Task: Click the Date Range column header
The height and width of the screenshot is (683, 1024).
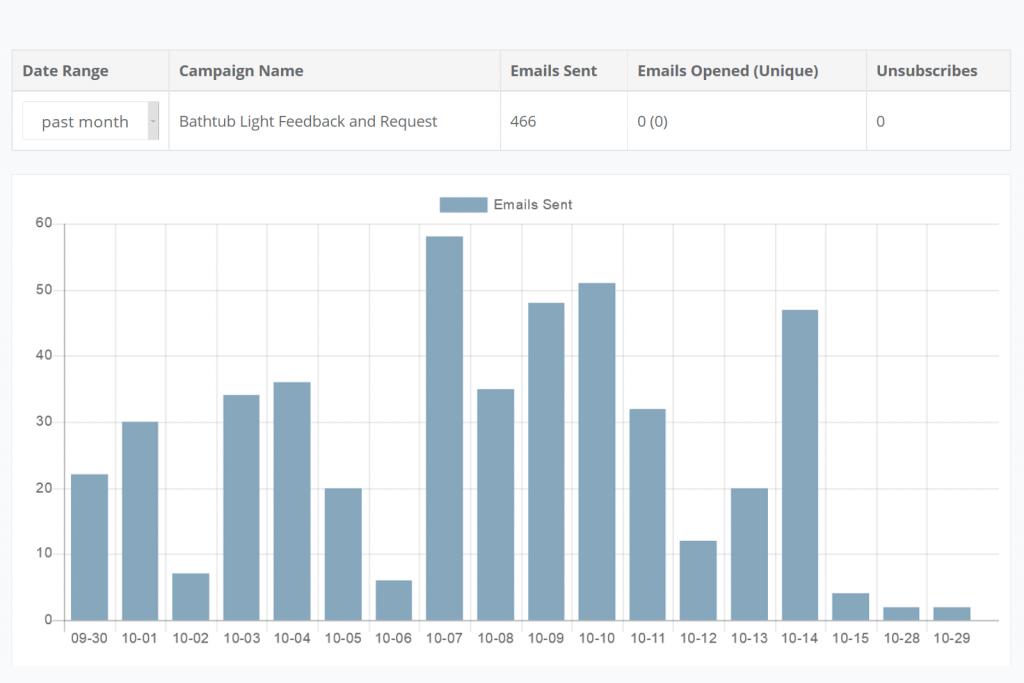Action: tap(65, 71)
